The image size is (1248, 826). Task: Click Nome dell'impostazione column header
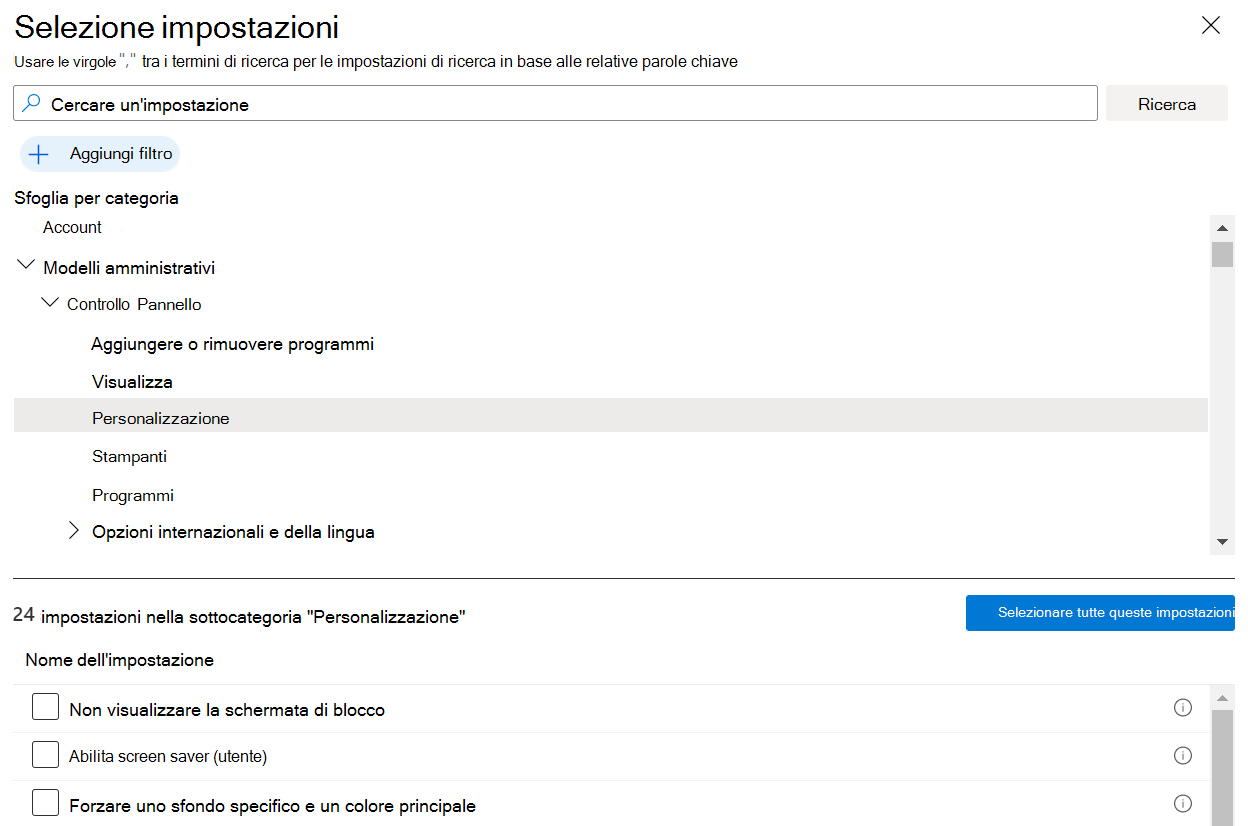(x=119, y=660)
